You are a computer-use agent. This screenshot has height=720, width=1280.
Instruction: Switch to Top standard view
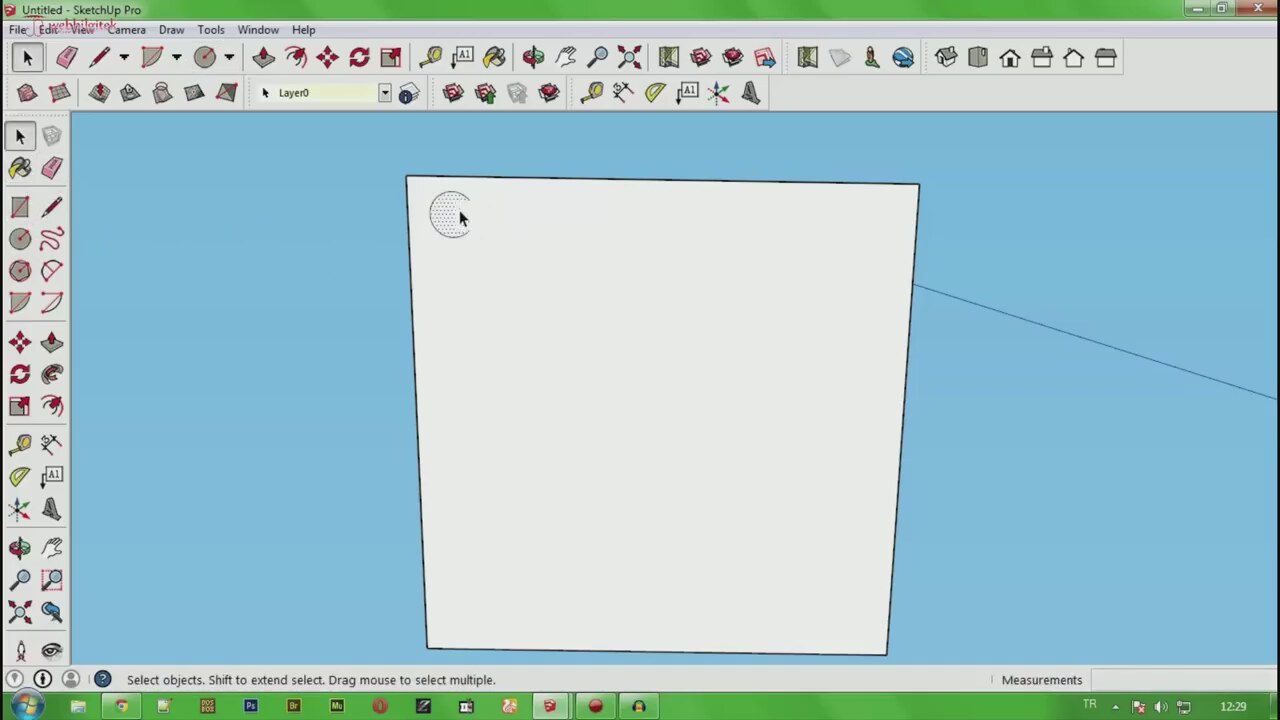pos(978,58)
